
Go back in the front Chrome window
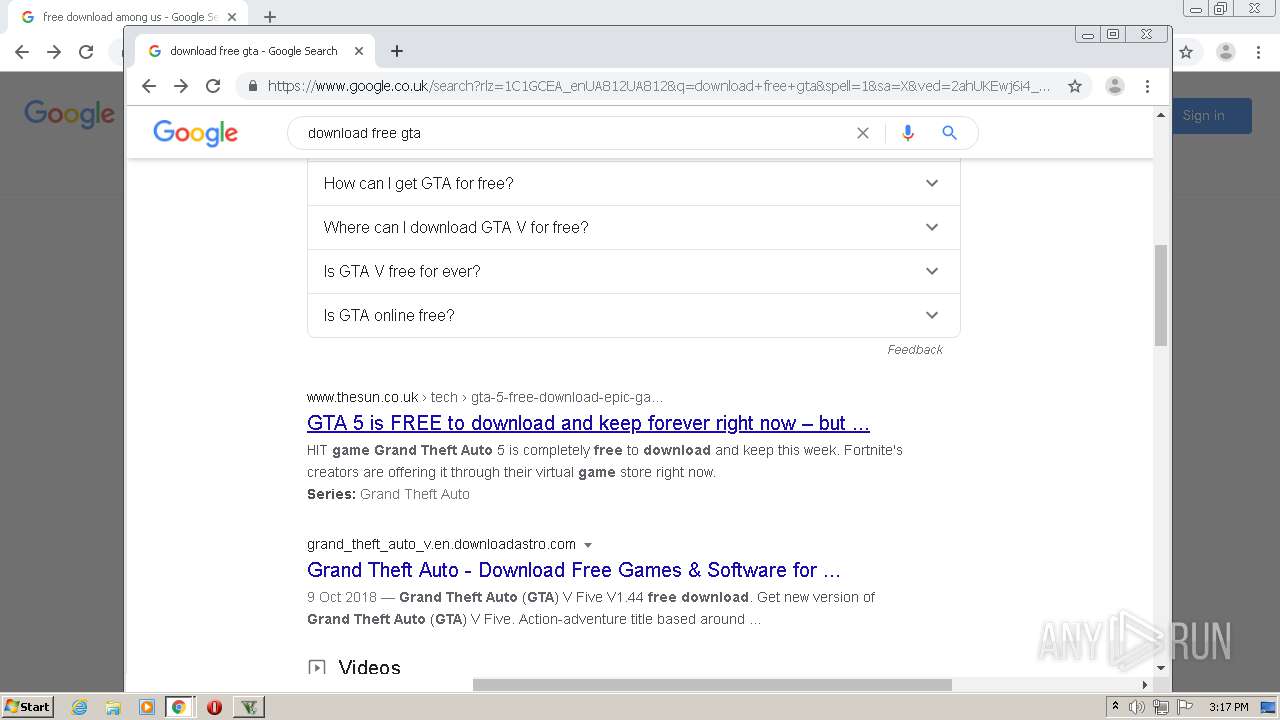[149, 86]
